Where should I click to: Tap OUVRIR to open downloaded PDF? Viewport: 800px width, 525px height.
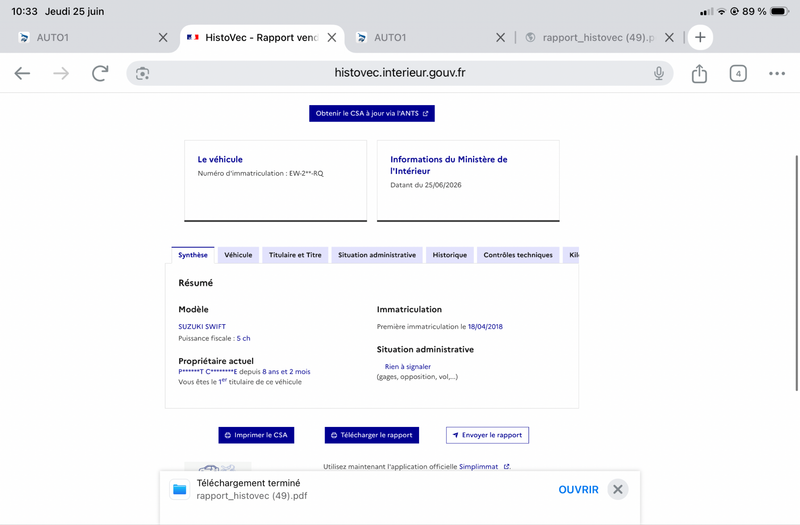pos(578,490)
